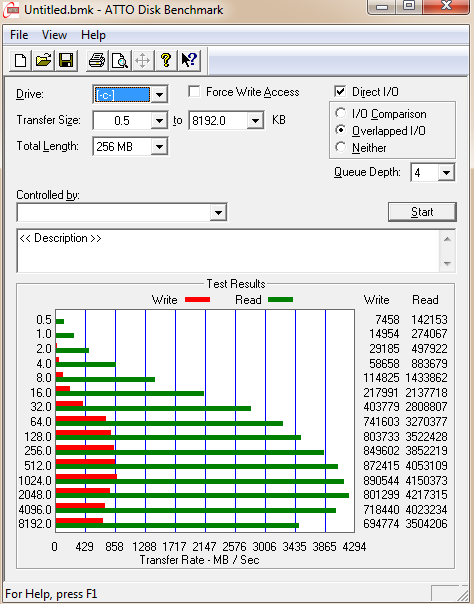Click the red Write legend swatch

198,299
